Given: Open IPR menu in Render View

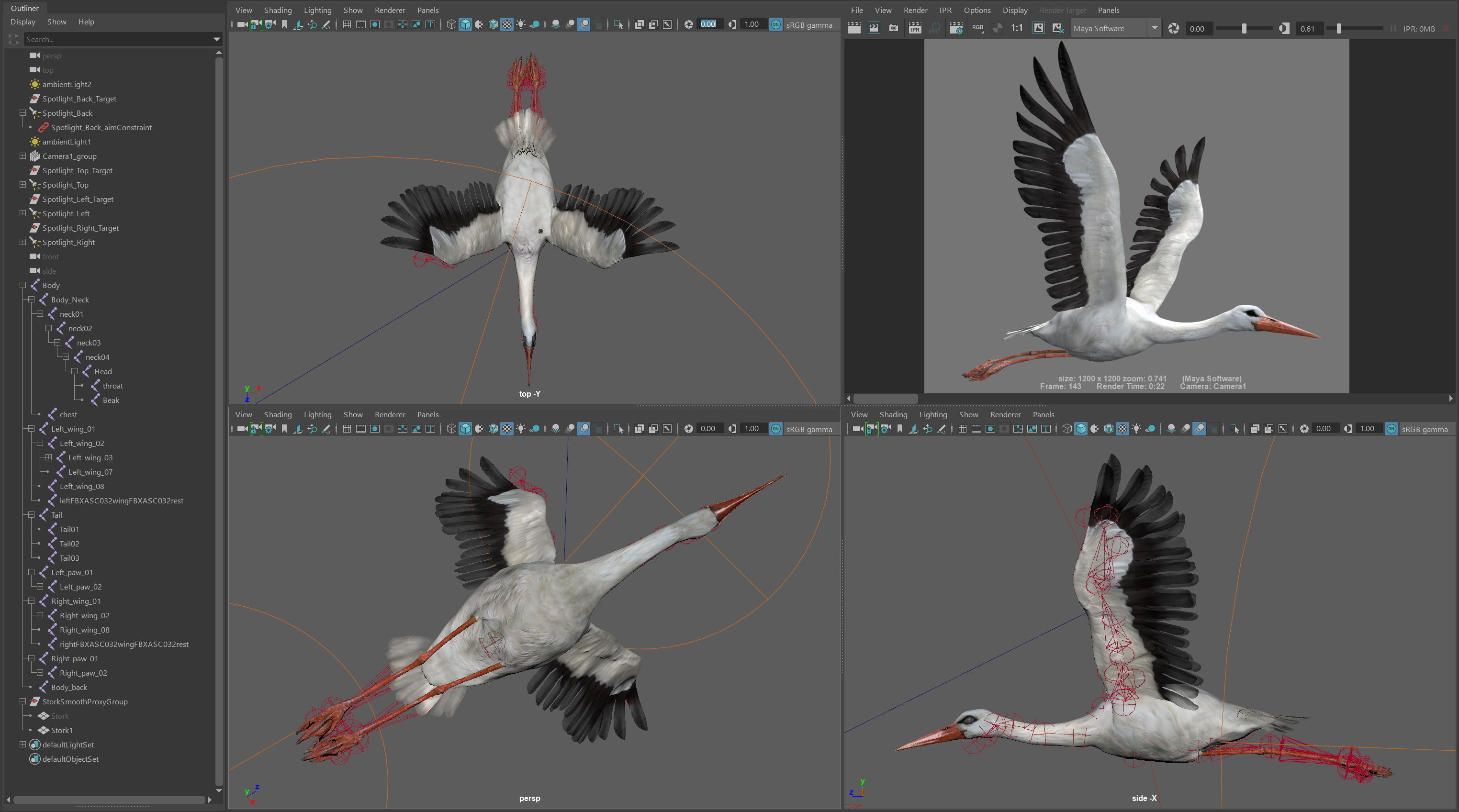Looking at the screenshot, I should point(945,10).
